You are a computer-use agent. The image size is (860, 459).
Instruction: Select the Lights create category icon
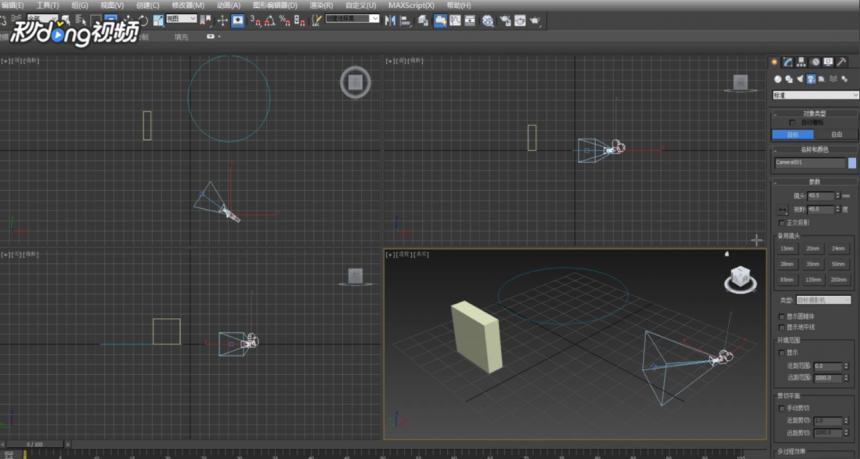coord(800,80)
